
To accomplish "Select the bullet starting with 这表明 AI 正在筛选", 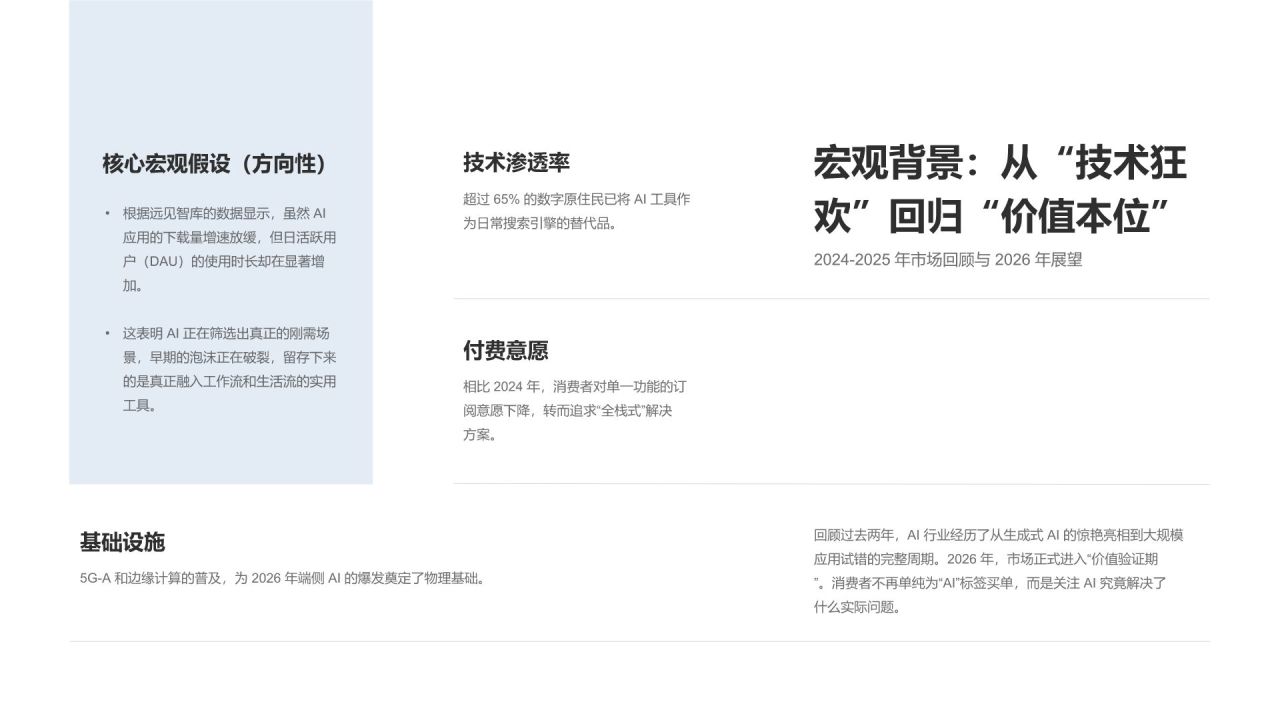I will (221, 369).
